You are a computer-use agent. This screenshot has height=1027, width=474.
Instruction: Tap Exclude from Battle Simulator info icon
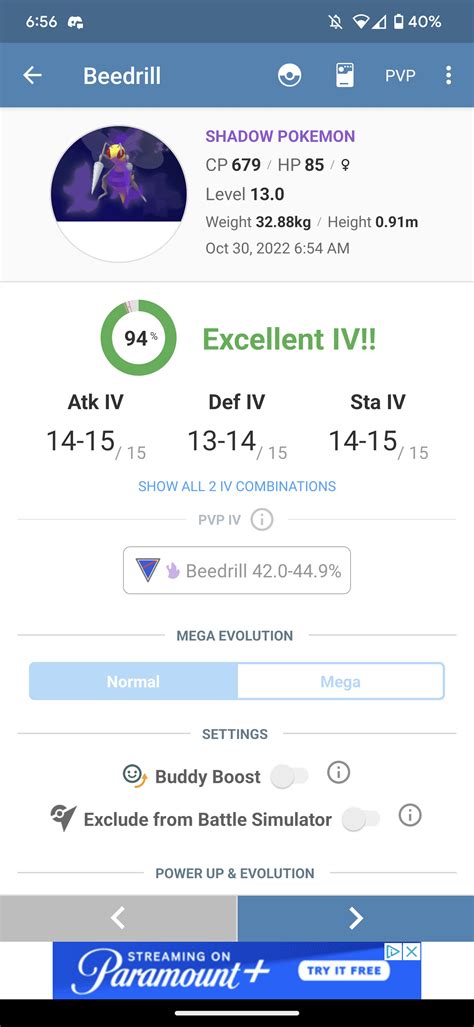pyautogui.click(x=410, y=816)
